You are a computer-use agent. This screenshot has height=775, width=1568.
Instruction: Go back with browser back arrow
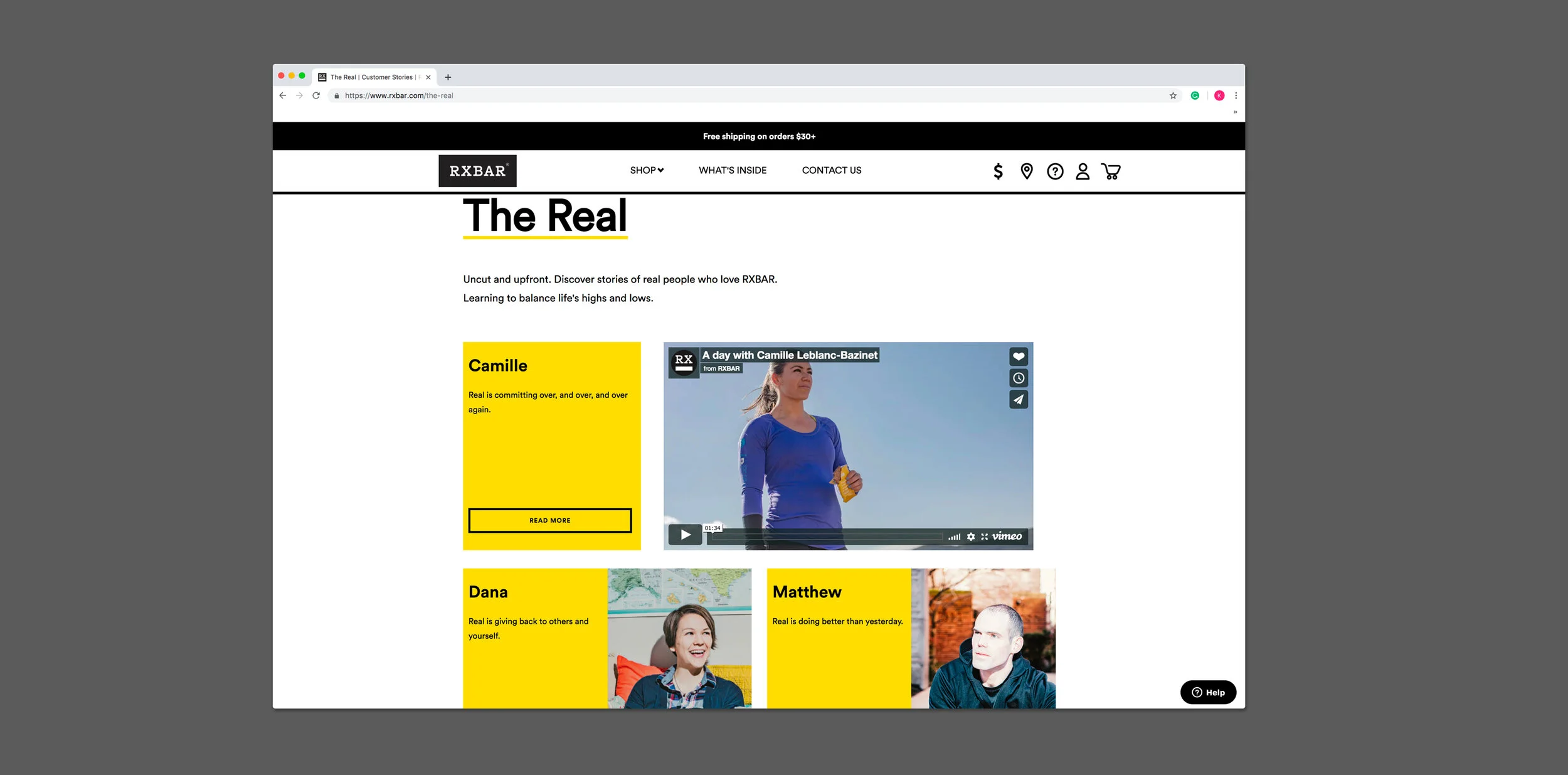coord(282,95)
